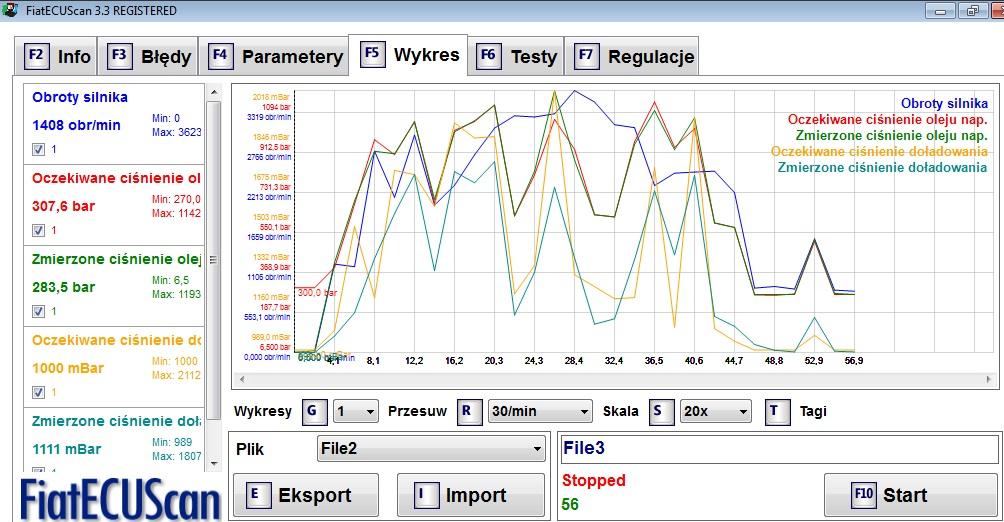Click the green 56 counter value
The image size is (1004, 522).
coord(570,505)
